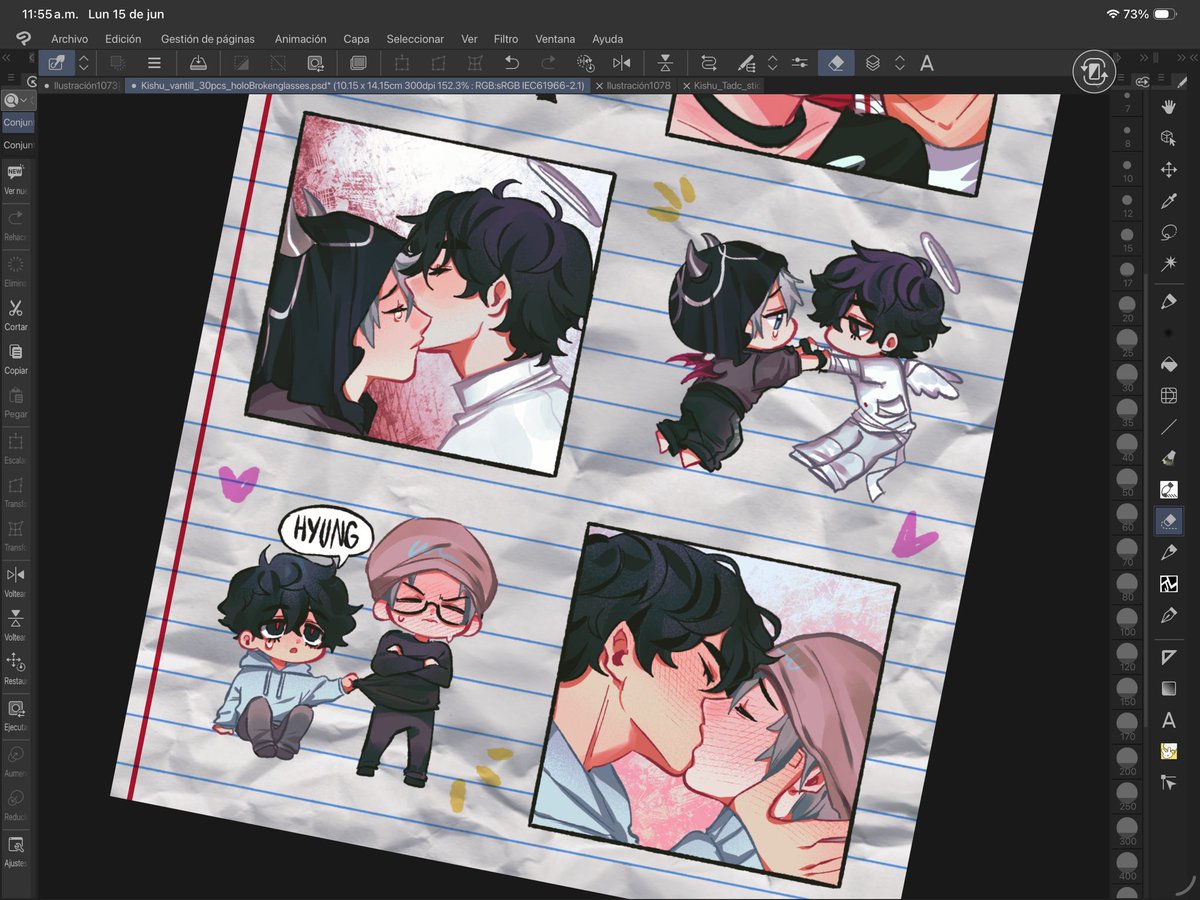Click the layers stack icon in command bar
The height and width of the screenshot is (900, 1200).
click(x=873, y=63)
